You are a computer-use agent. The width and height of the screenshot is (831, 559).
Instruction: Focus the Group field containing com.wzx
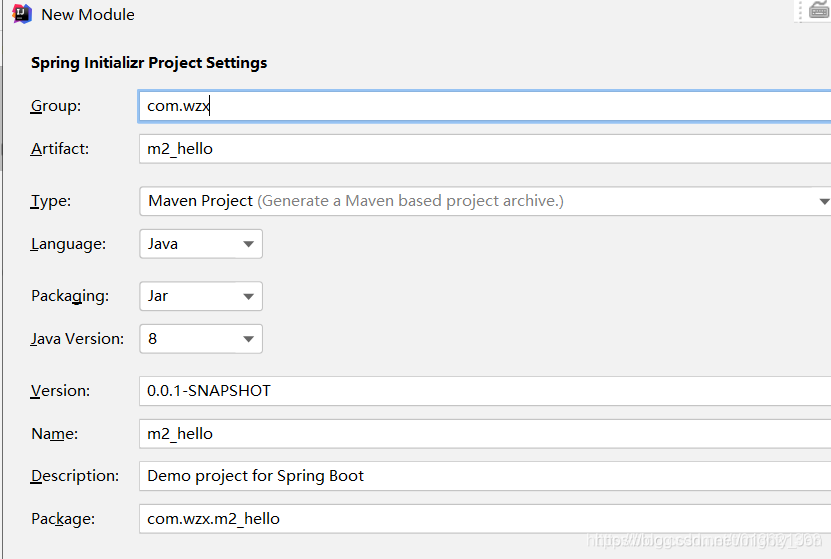tap(485, 106)
